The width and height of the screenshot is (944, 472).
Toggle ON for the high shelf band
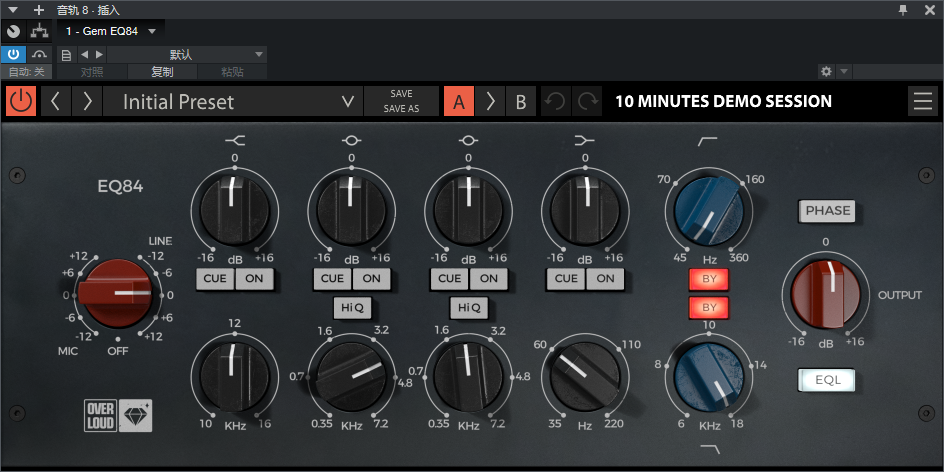(254, 279)
